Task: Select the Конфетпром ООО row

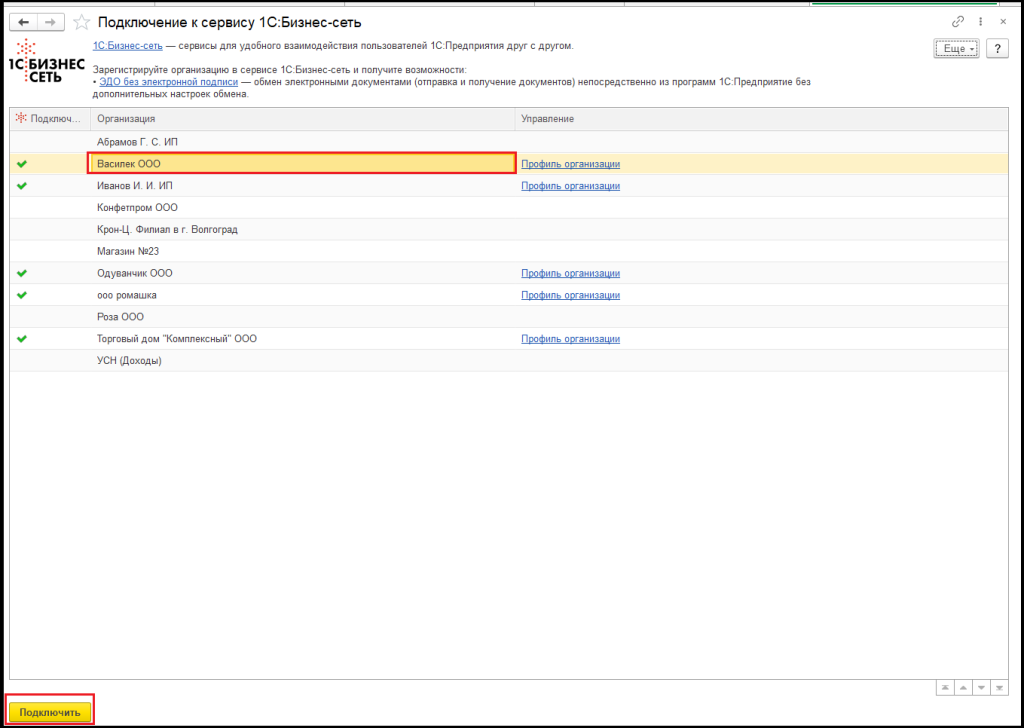Action: [137, 208]
